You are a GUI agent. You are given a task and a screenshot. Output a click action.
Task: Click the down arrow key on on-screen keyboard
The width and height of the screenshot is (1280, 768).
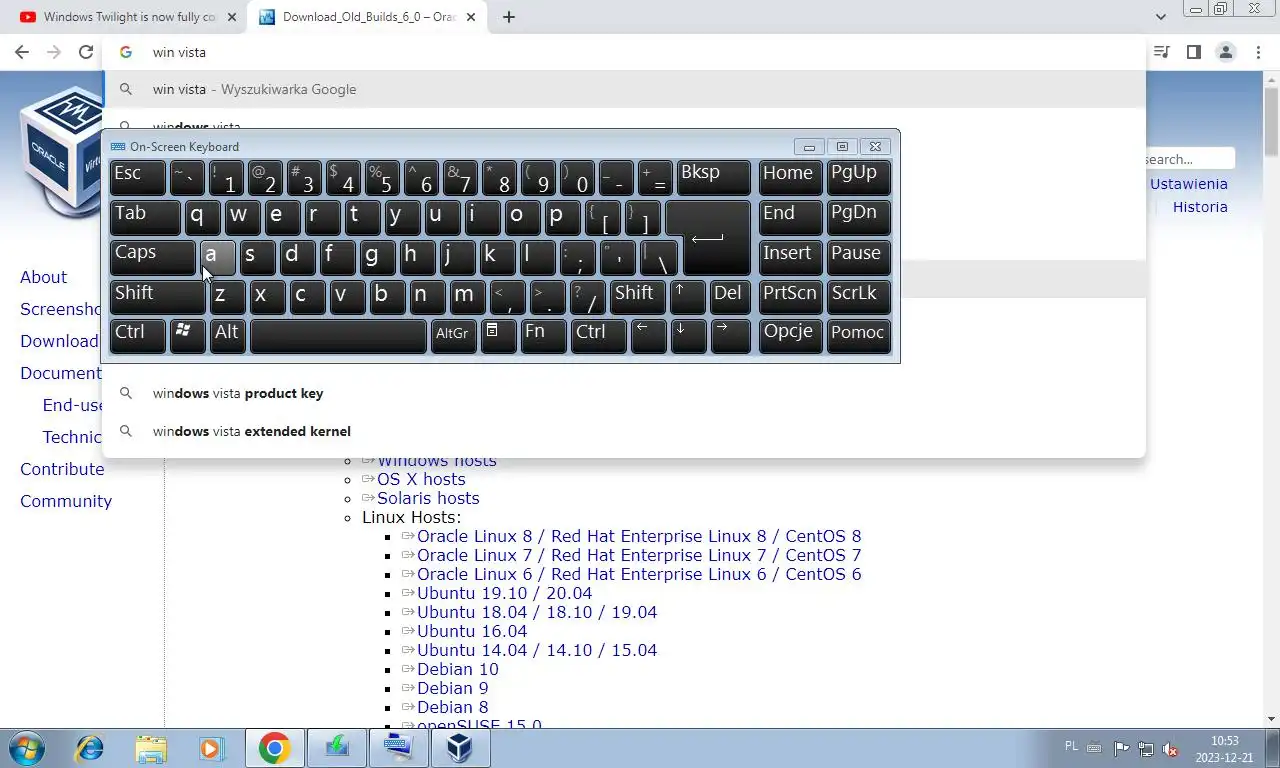[x=688, y=336]
